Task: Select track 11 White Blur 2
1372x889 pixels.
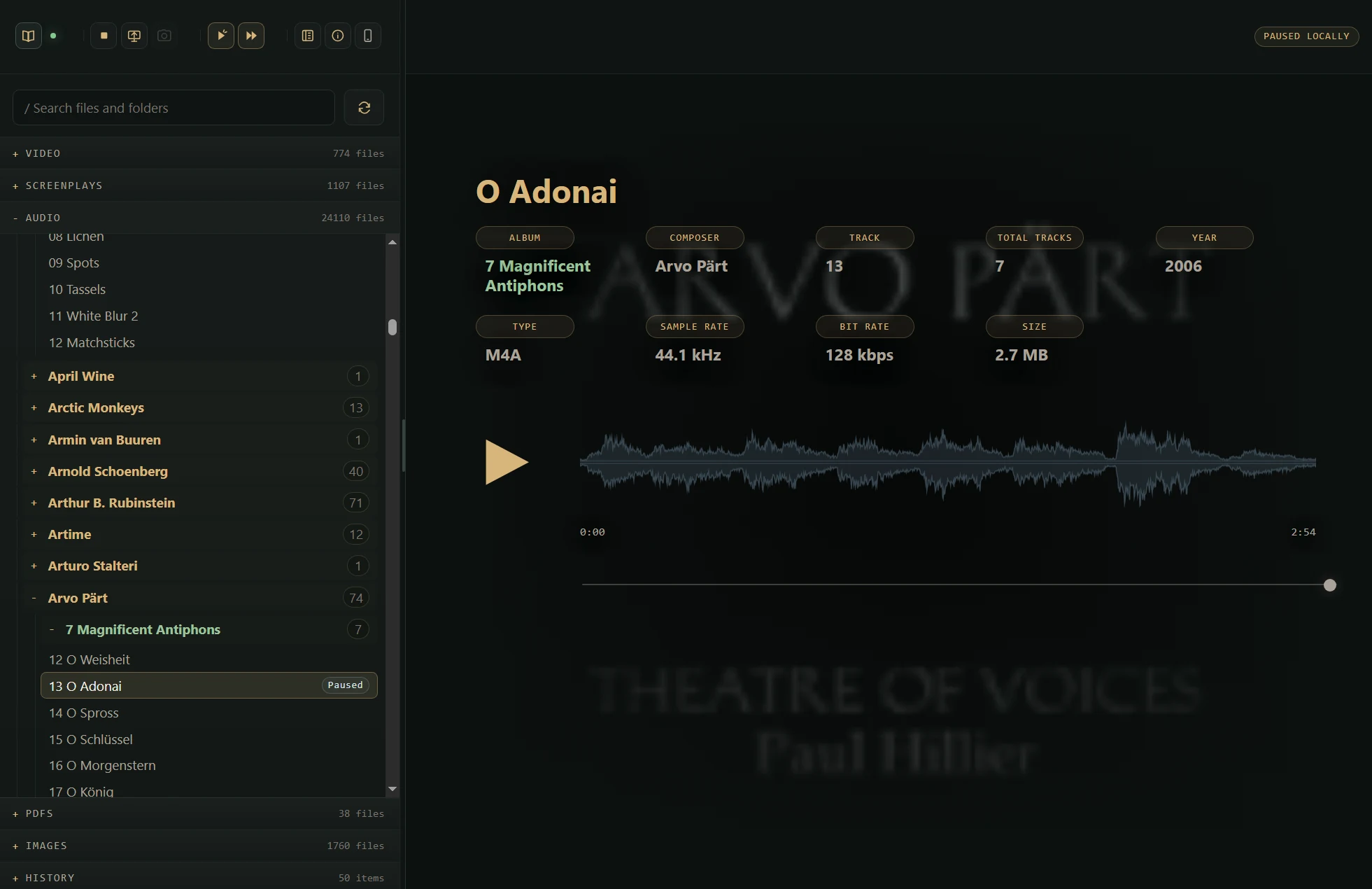Action: click(208, 316)
